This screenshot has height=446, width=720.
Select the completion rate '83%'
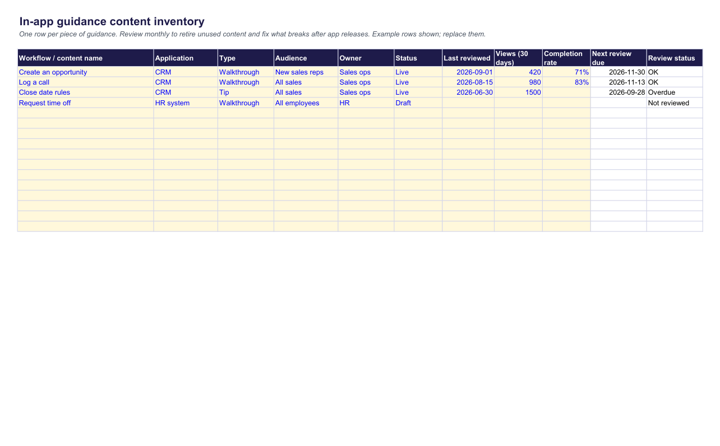click(566, 82)
